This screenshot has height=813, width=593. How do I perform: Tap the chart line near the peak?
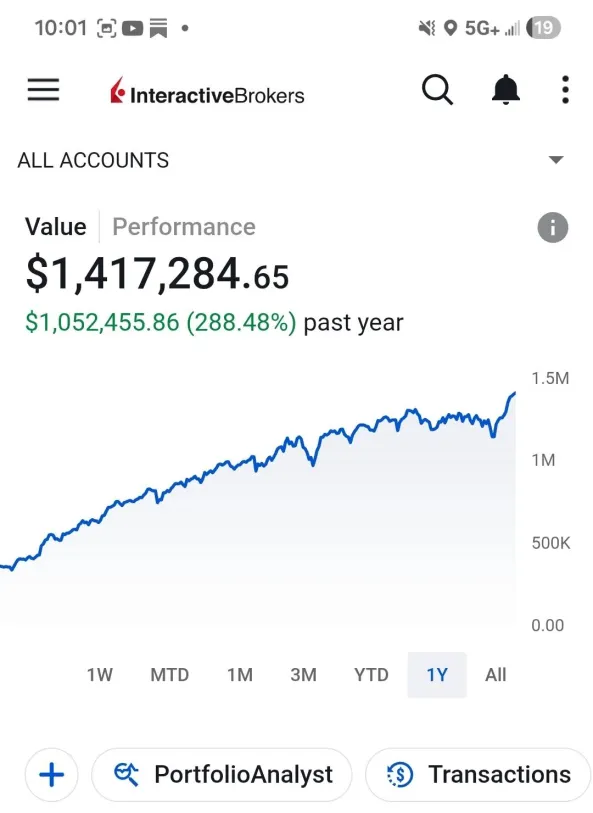point(512,396)
